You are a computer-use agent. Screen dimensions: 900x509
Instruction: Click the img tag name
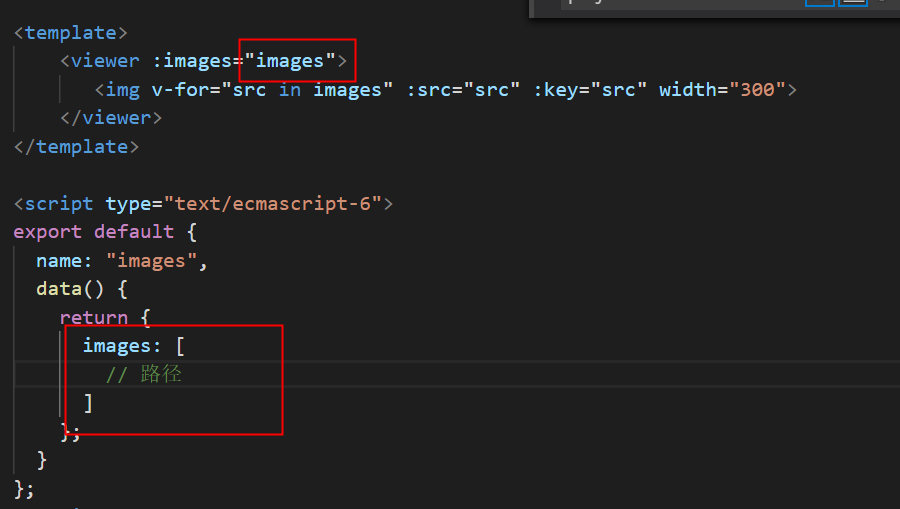(122, 90)
